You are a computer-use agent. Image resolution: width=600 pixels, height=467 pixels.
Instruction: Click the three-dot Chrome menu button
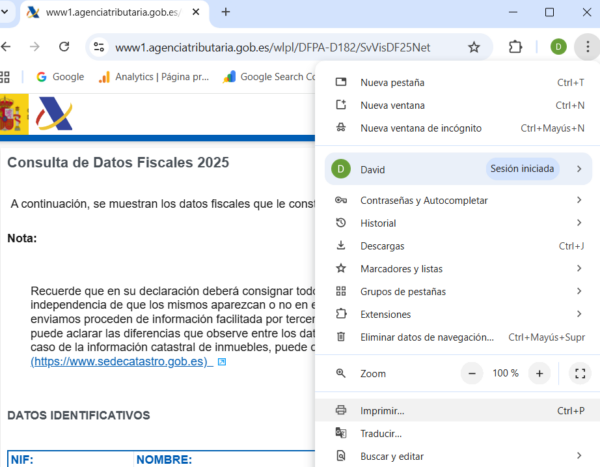tap(587, 47)
